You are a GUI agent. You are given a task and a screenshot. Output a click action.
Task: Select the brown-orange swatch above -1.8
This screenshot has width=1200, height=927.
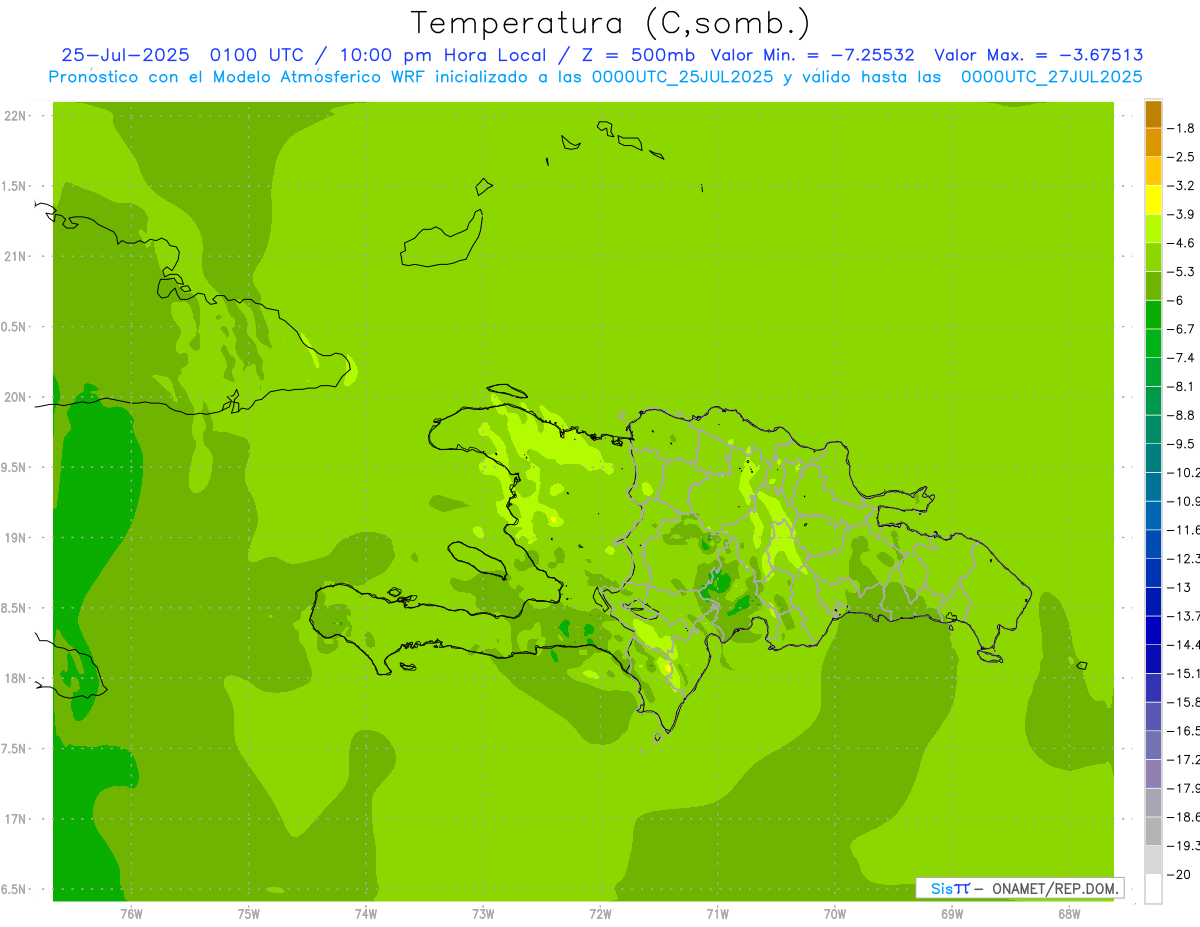[1153, 114]
